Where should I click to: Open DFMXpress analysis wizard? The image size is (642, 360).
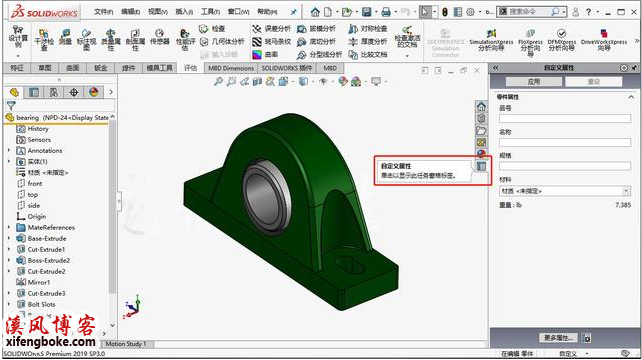click(x=561, y=40)
